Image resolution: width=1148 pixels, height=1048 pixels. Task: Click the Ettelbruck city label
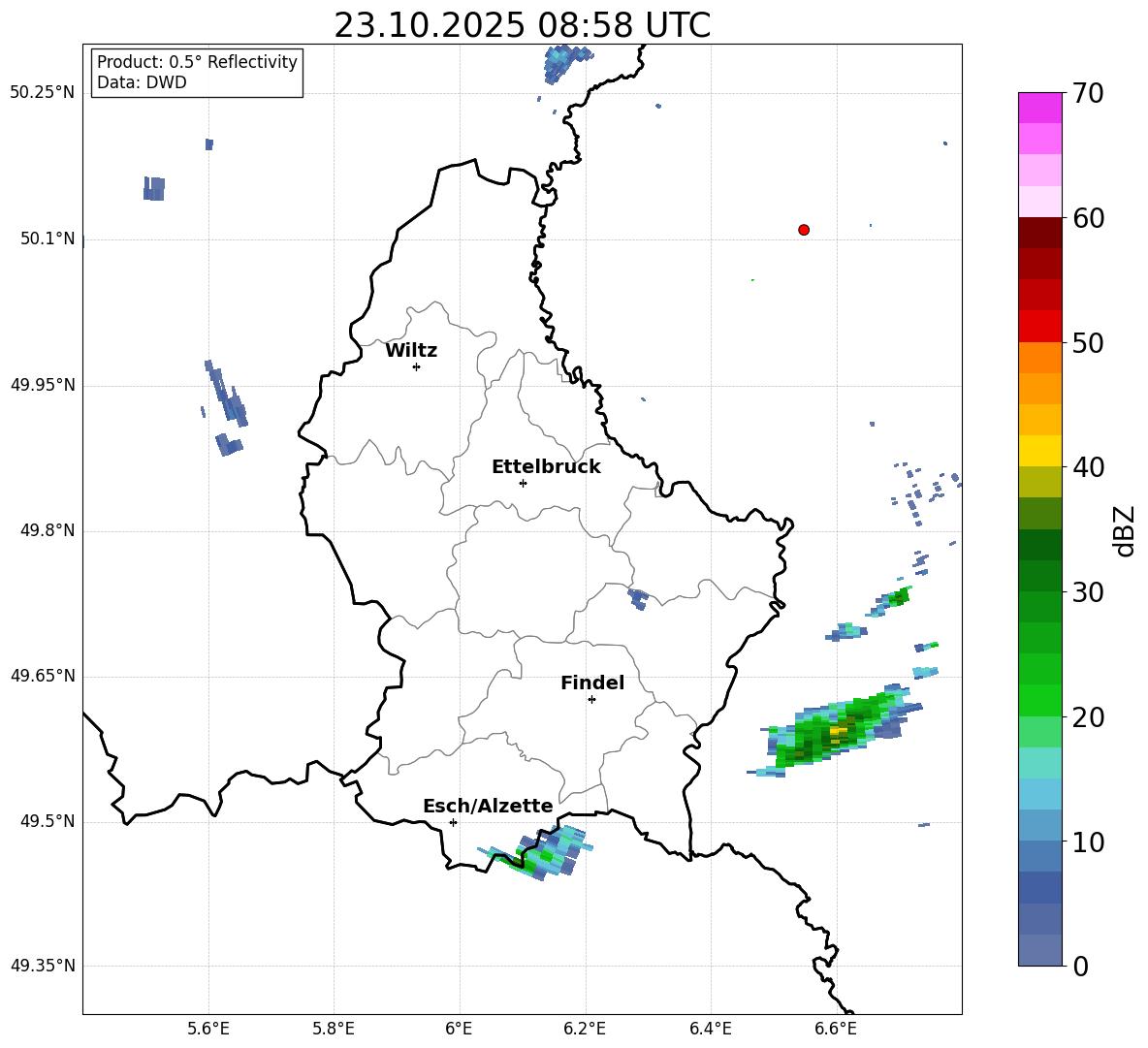click(x=546, y=467)
